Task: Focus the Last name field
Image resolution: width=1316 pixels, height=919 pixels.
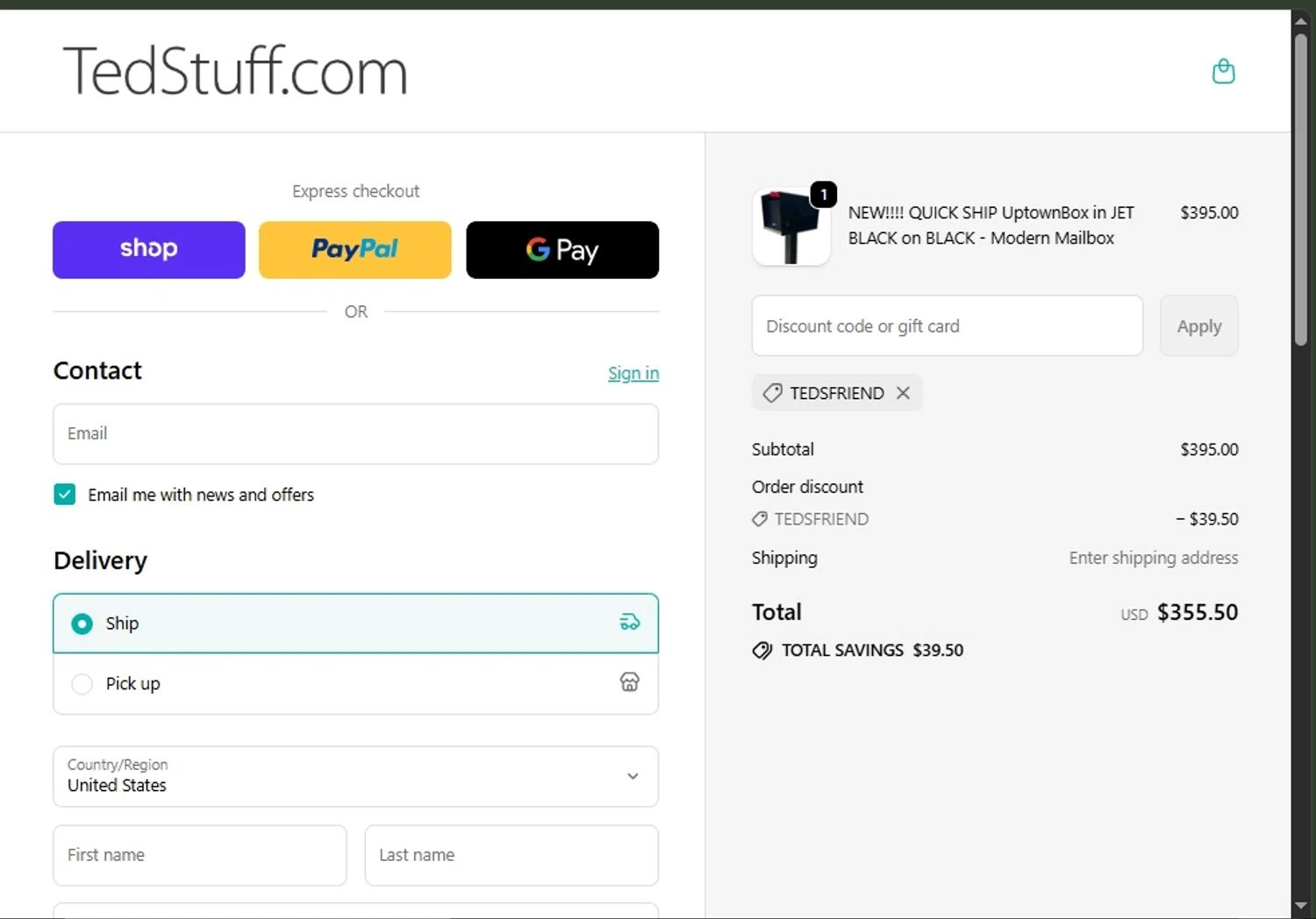Action: [511, 855]
